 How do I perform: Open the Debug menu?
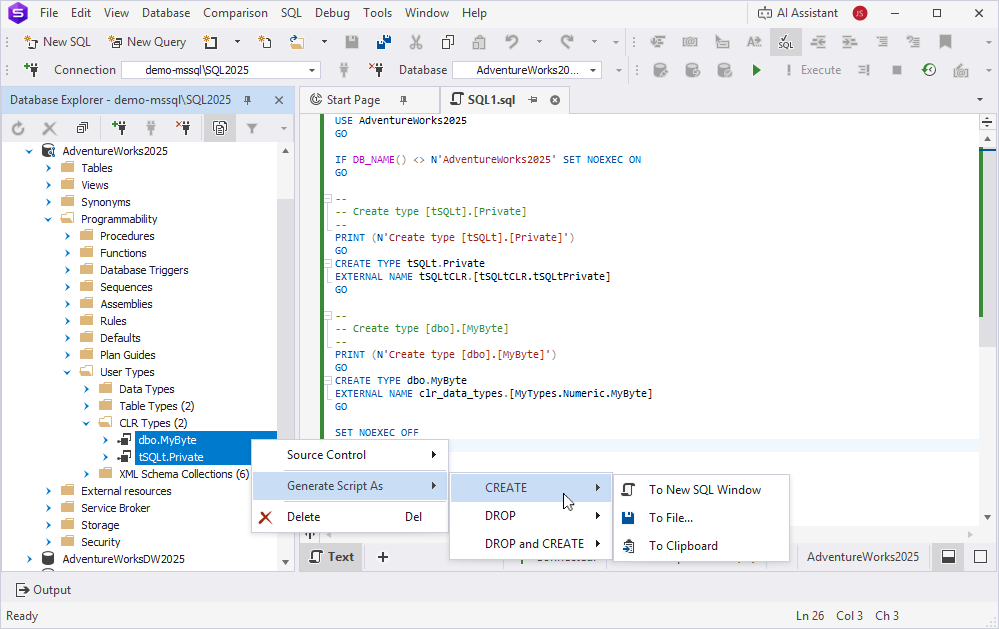(x=332, y=13)
